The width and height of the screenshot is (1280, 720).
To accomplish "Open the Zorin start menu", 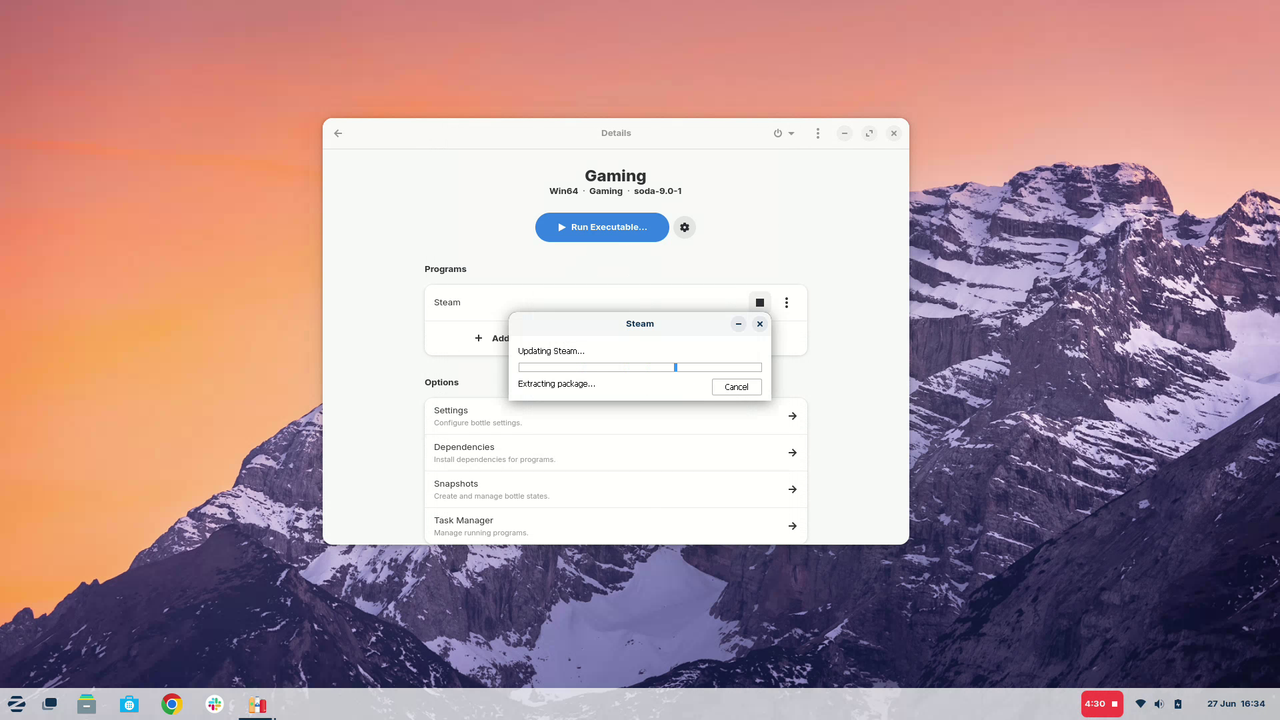I will pyautogui.click(x=17, y=704).
